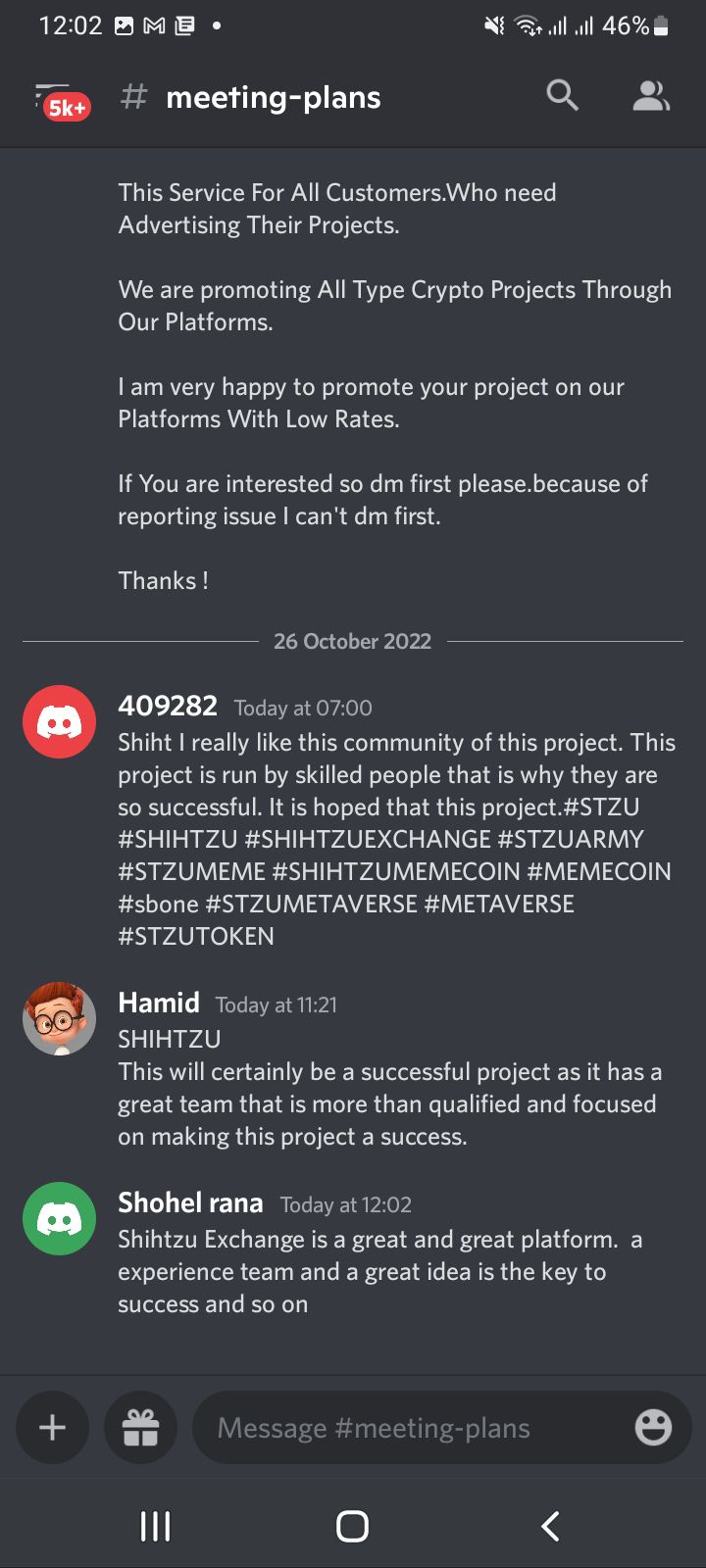Open the plus attachment button
This screenshot has width=706, height=1568.
tap(52, 1427)
